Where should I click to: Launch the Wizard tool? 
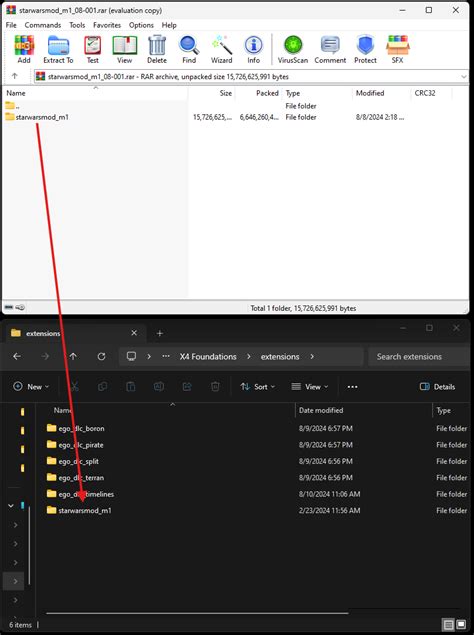tap(221, 49)
